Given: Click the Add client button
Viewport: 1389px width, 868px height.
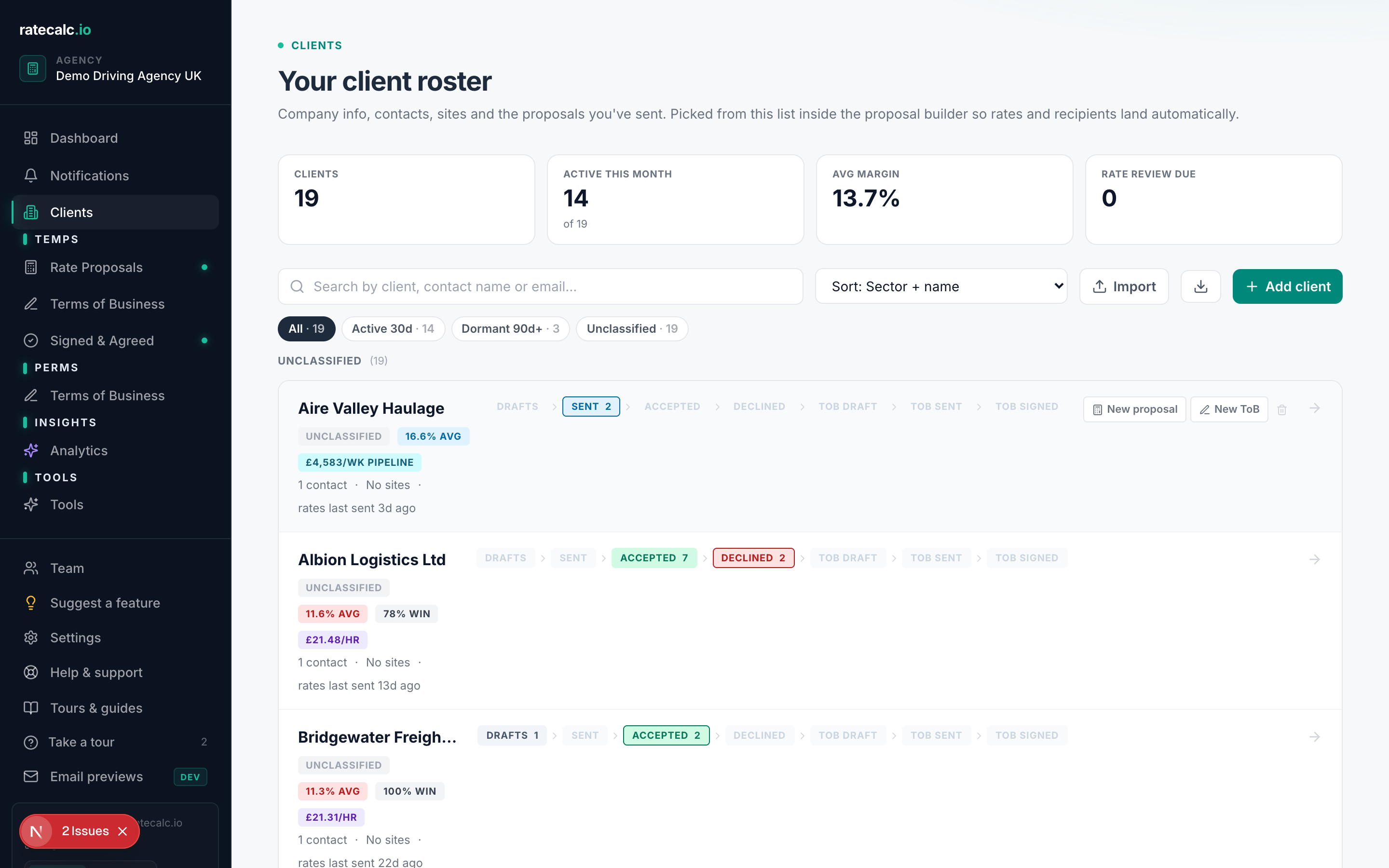Looking at the screenshot, I should tap(1287, 286).
